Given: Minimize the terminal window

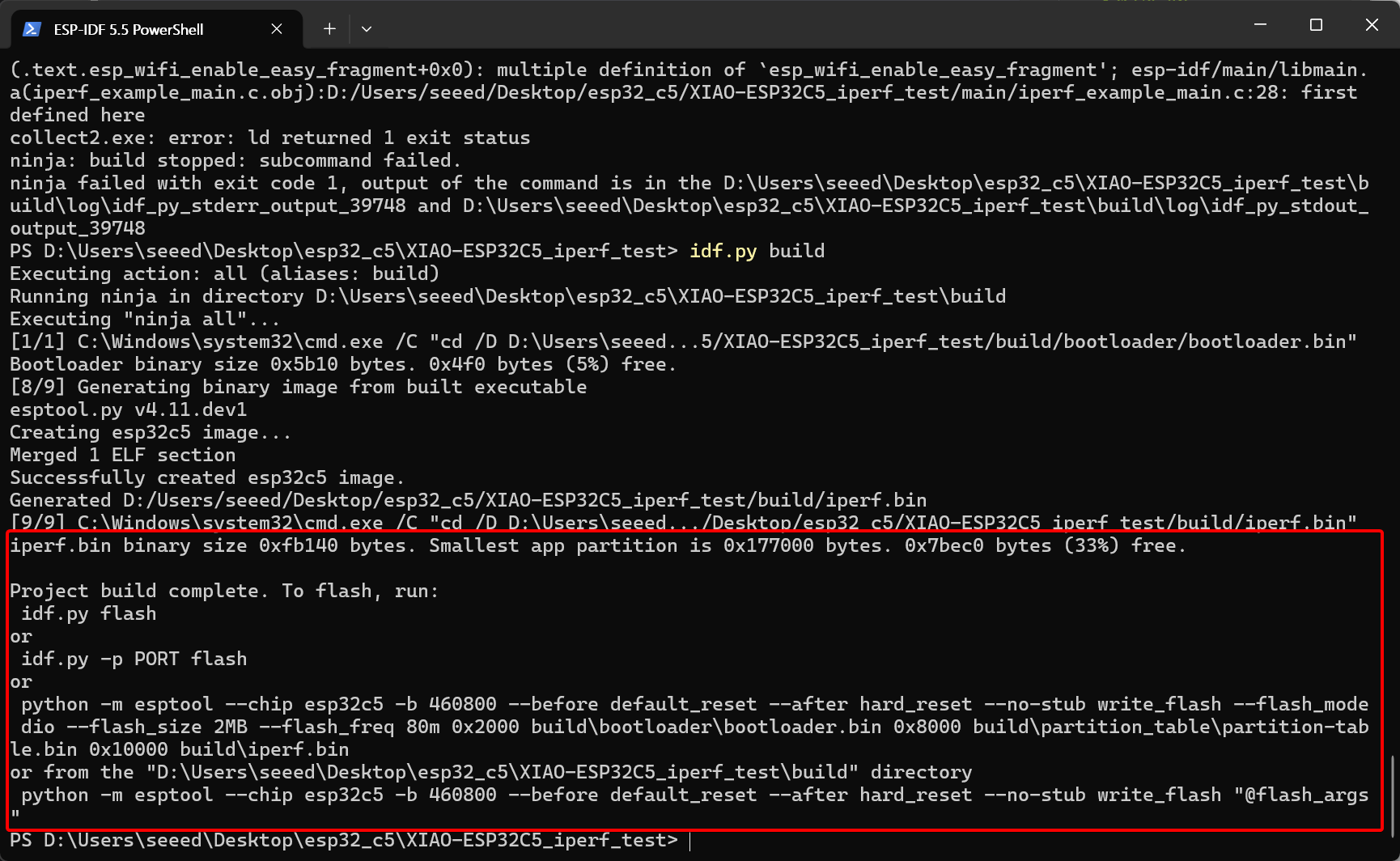Looking at the screenshot, I should (1260, 25).
